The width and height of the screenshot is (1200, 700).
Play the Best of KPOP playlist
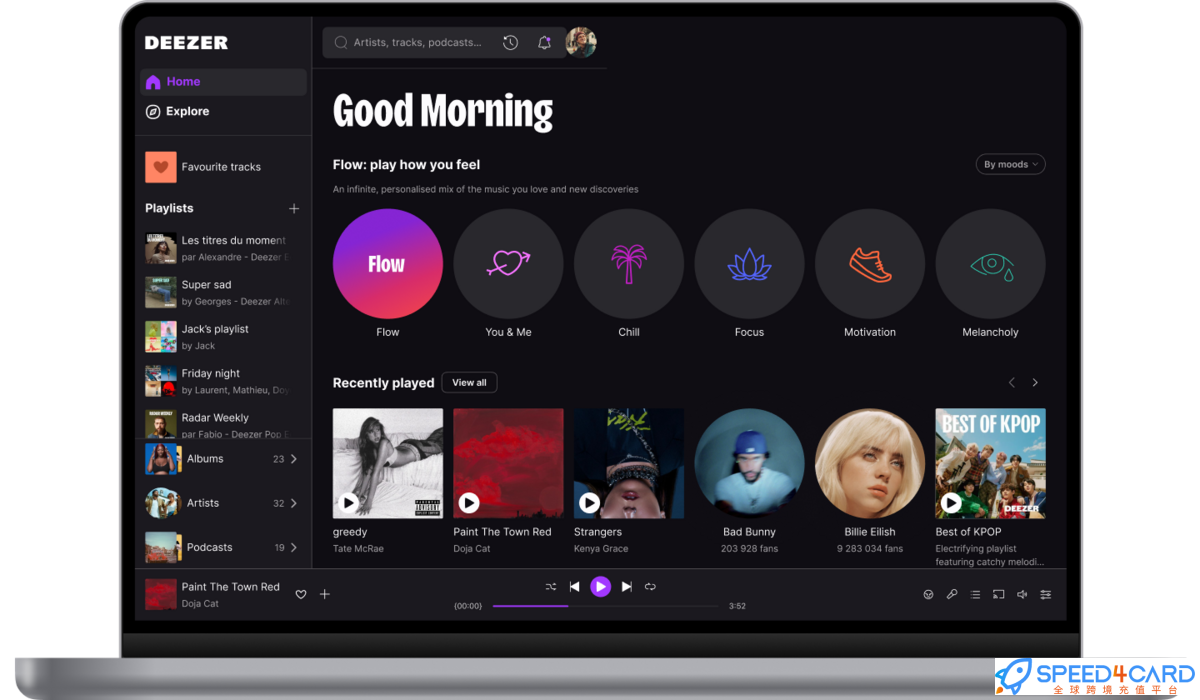point(951,503)
